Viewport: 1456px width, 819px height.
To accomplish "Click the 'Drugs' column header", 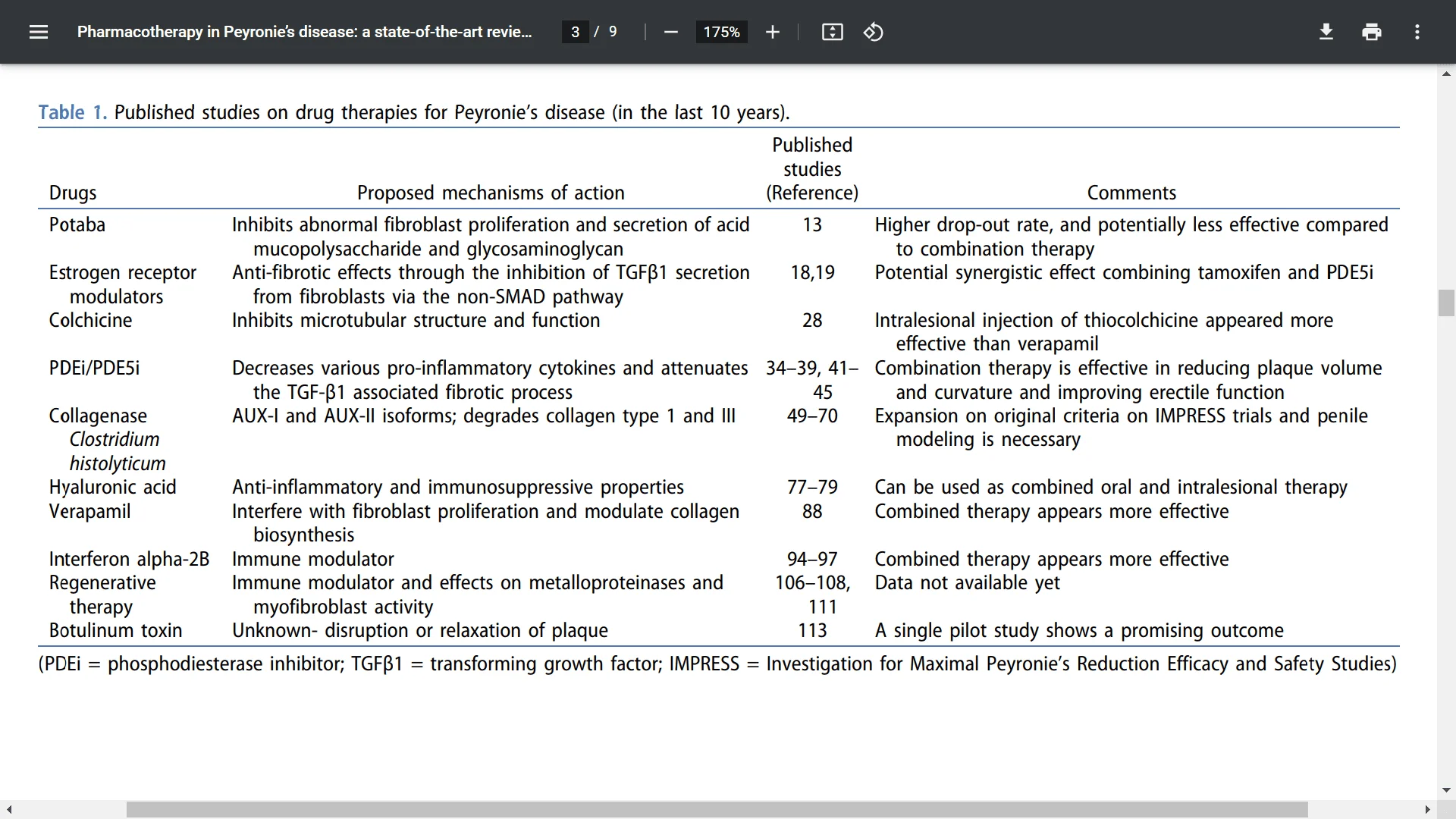I will (73, 193).
